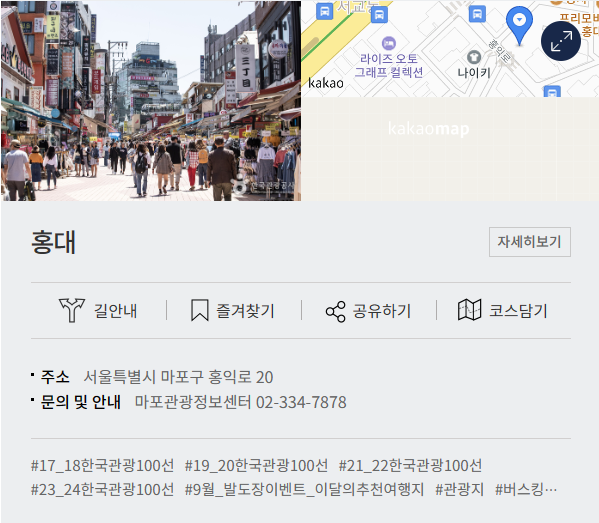Select the 코스담기 course label text
This screenshot has width=599, height=523.
(518, 311)
